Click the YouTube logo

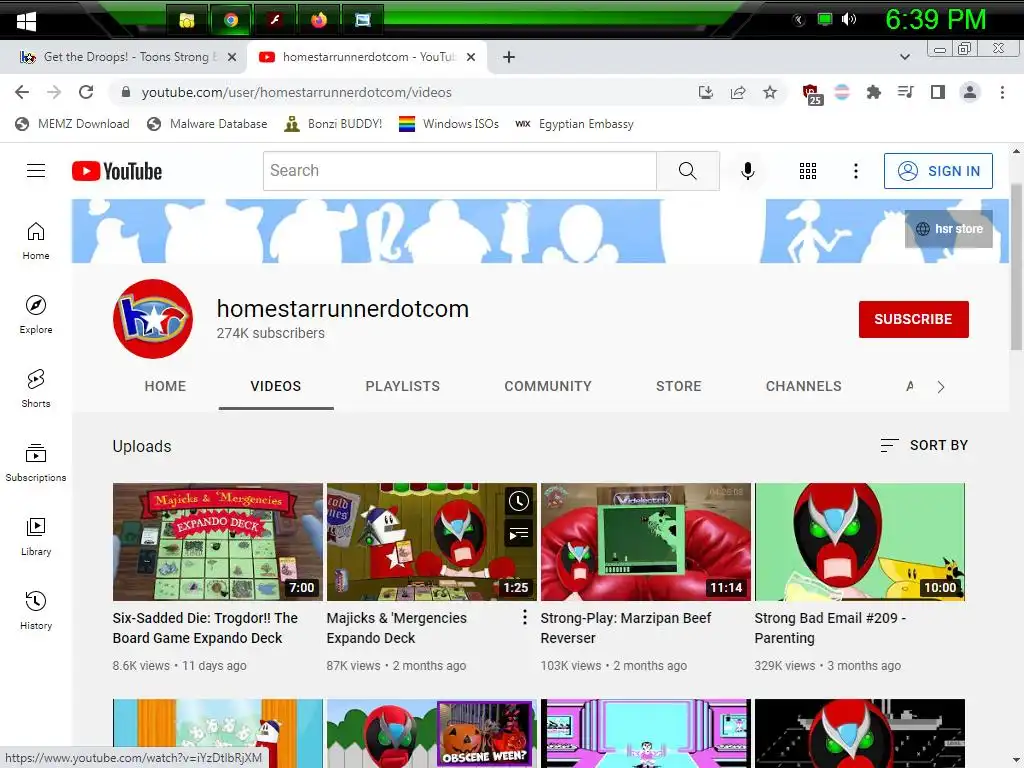[117, 171]
